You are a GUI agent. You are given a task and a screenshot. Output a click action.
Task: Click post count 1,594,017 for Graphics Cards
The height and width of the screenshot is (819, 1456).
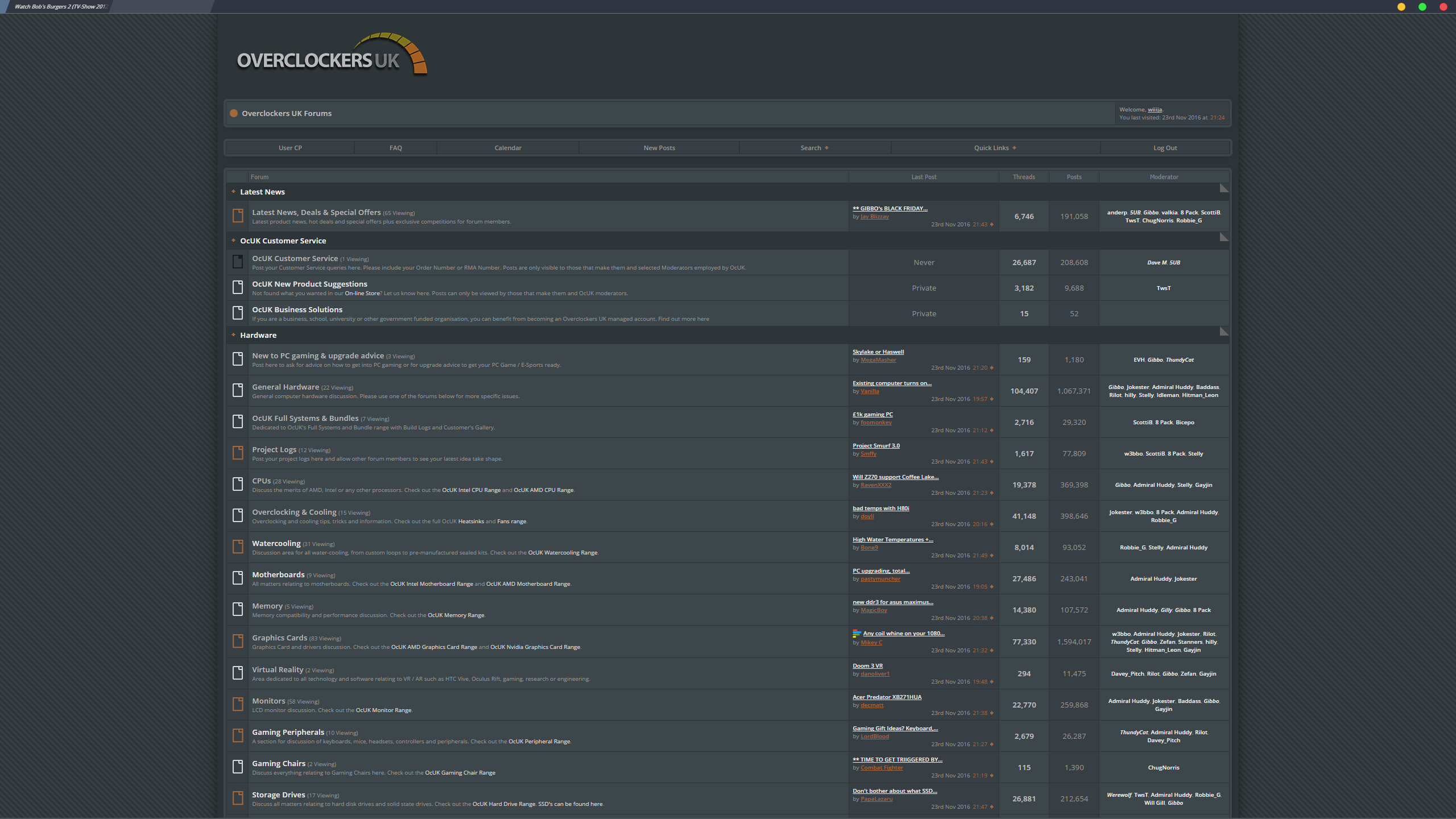tap(1074, 642)
